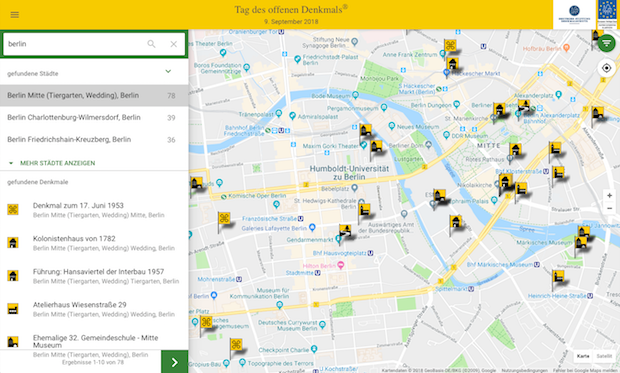Click flag marker at Gendarmenmarkt
The height and width of the screenshot is (373, 620).
coord(345,231)
